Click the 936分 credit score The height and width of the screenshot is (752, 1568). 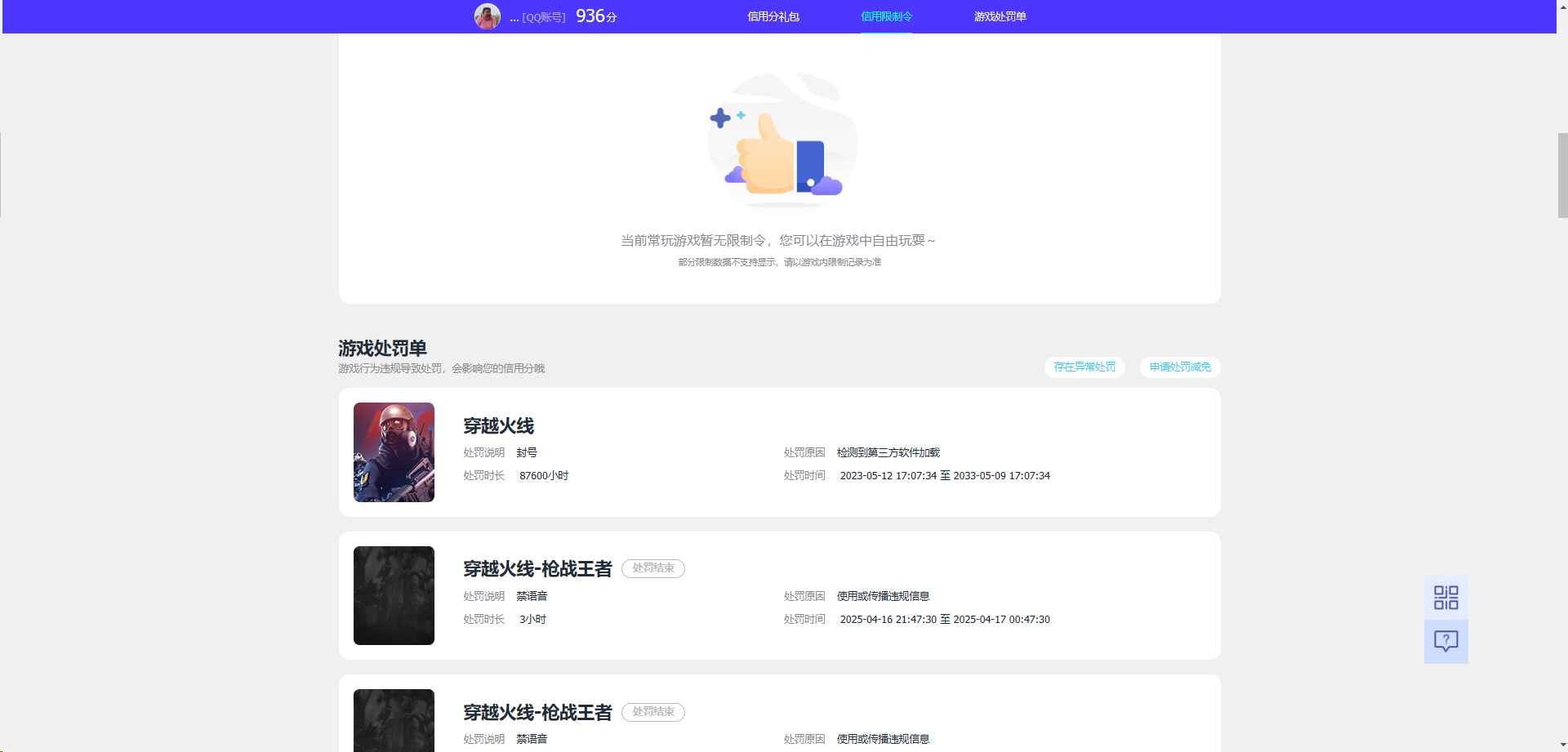[596, 16]
